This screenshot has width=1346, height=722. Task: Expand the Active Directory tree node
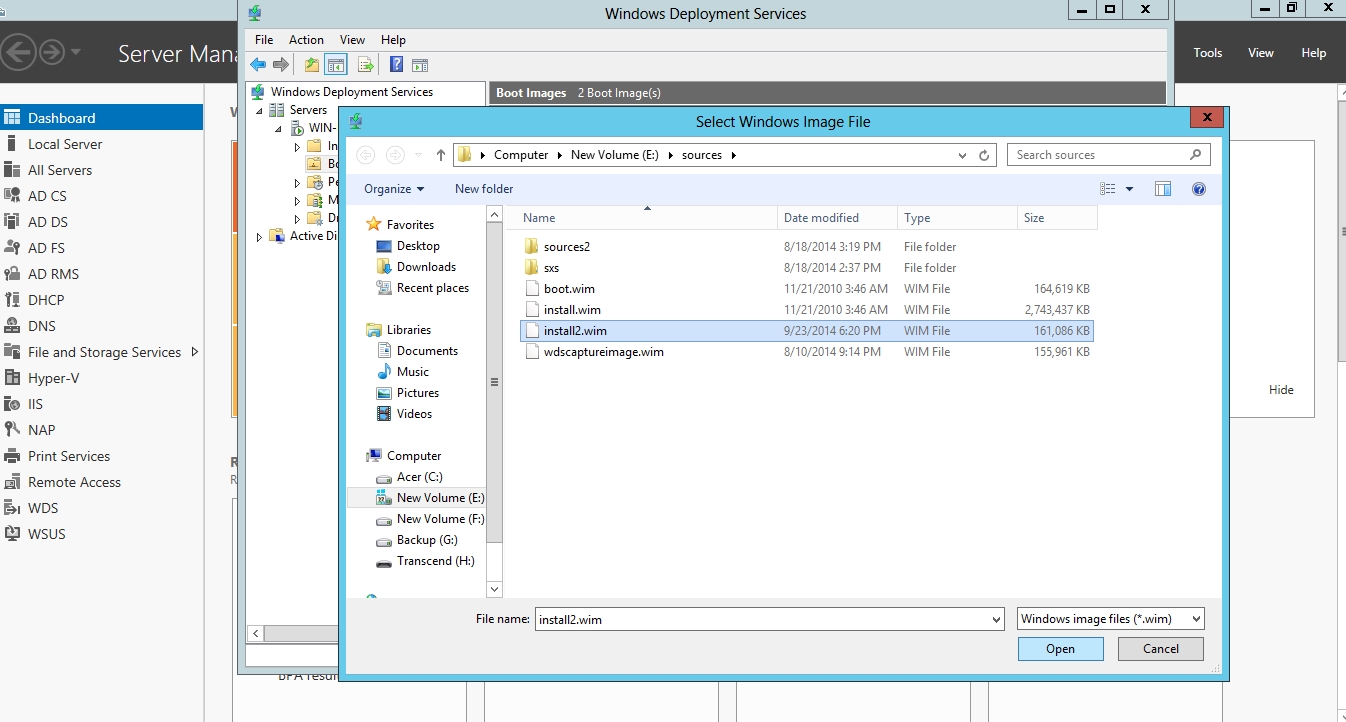click(x=260, y=237)
